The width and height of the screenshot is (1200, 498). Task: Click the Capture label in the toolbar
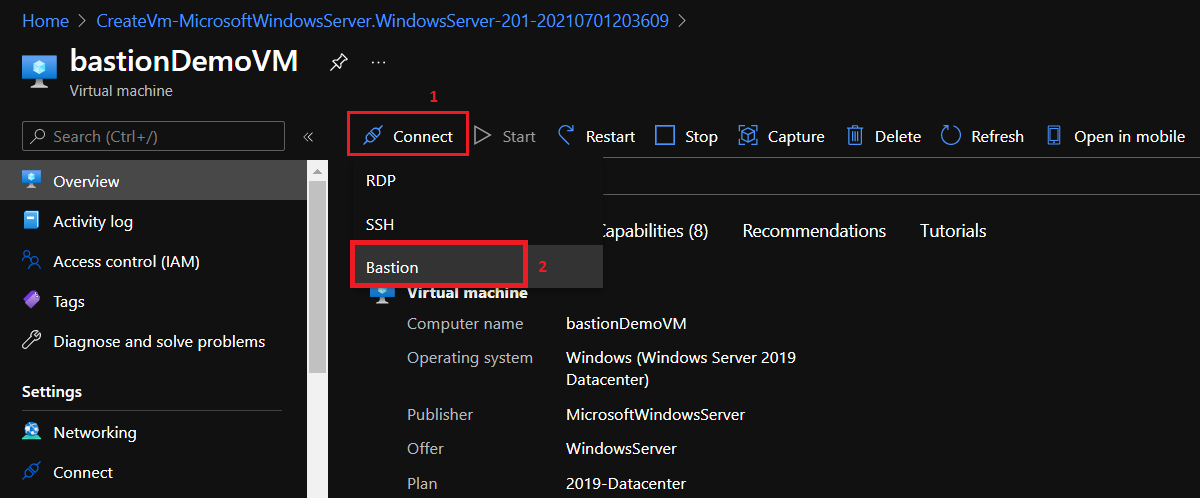(796, 137)
